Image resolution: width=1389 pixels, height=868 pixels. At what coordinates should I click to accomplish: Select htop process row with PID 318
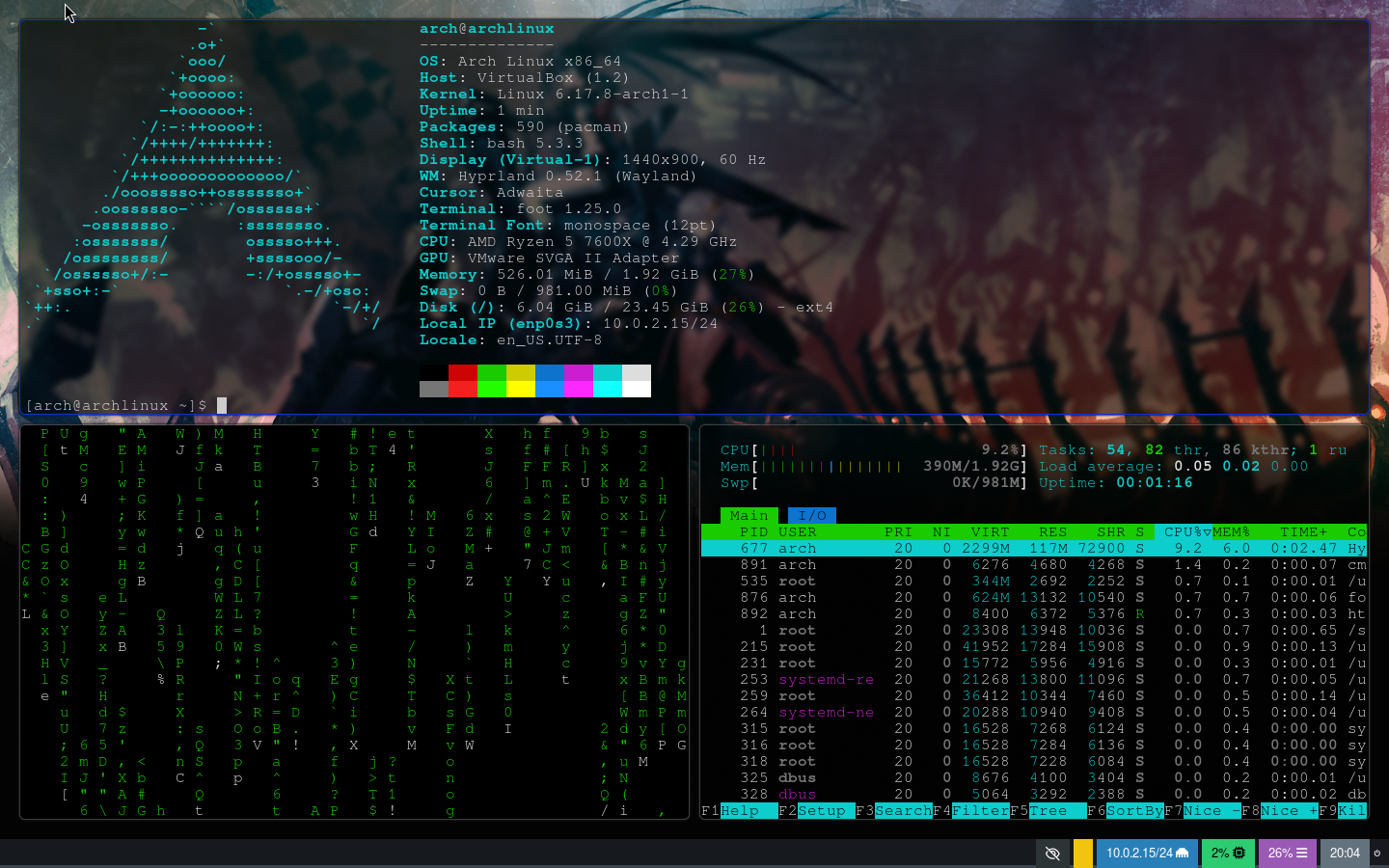[1034, 762]
